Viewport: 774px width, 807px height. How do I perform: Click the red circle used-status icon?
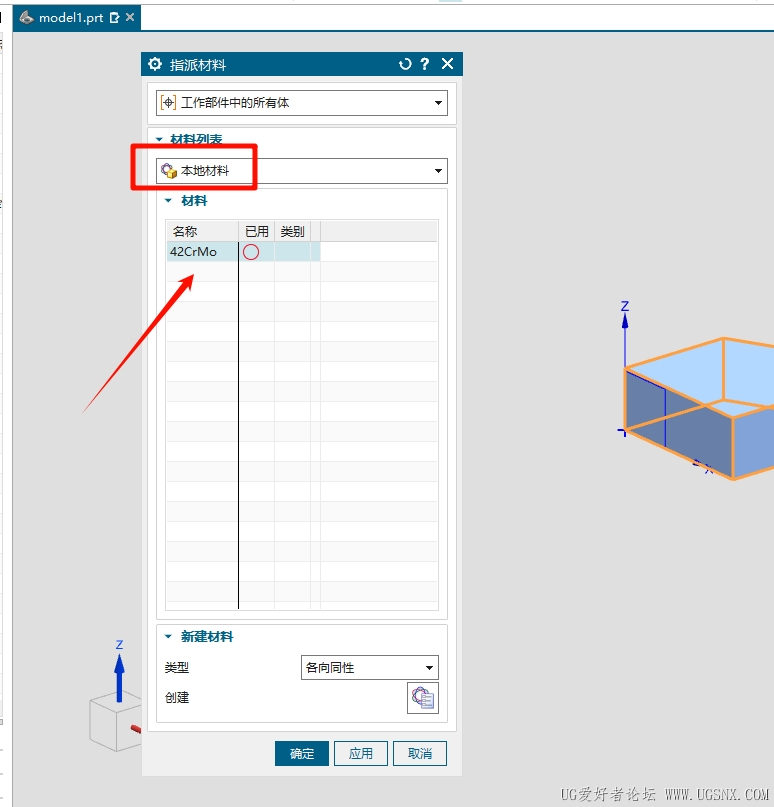(x=251, y=252)
